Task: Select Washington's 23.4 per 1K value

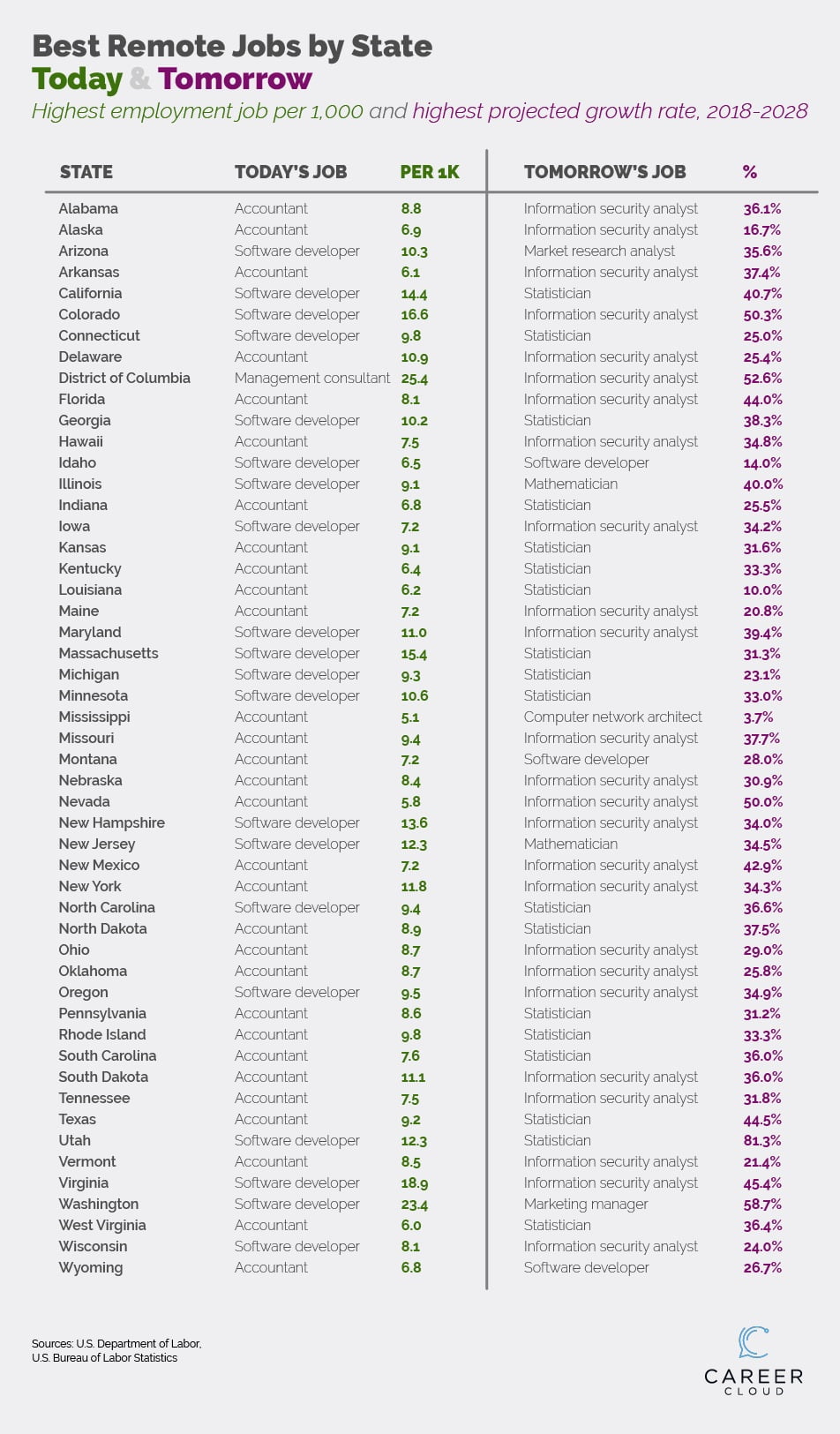Action: (414, 1204)
